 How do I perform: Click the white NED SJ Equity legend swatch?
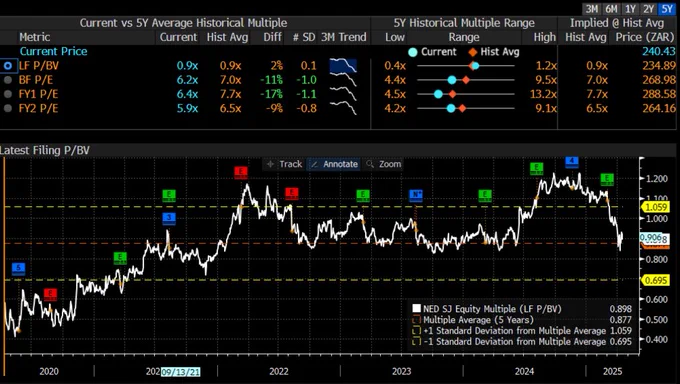pos(416,309)
